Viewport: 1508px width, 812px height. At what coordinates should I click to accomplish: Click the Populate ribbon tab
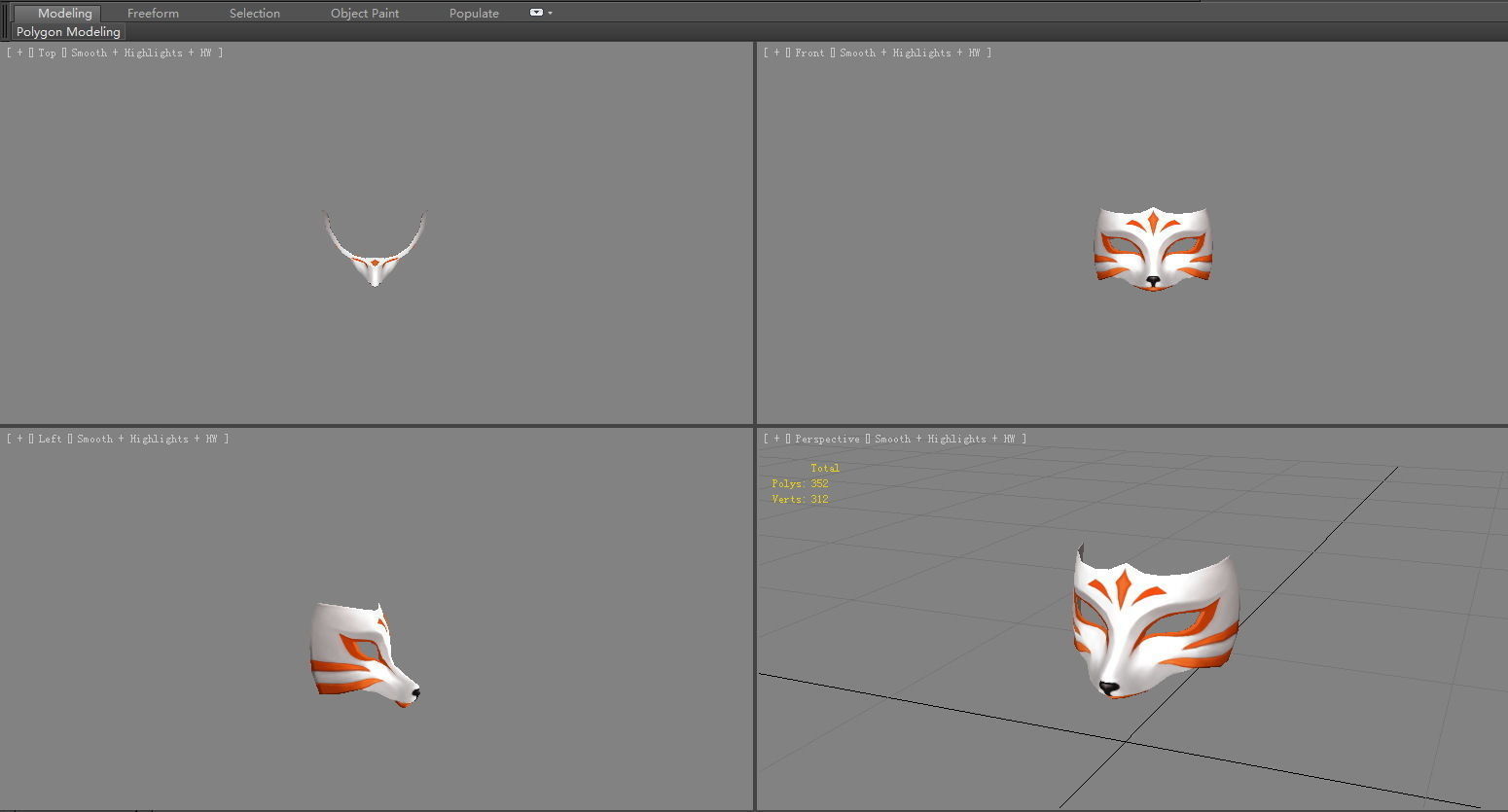474,13
